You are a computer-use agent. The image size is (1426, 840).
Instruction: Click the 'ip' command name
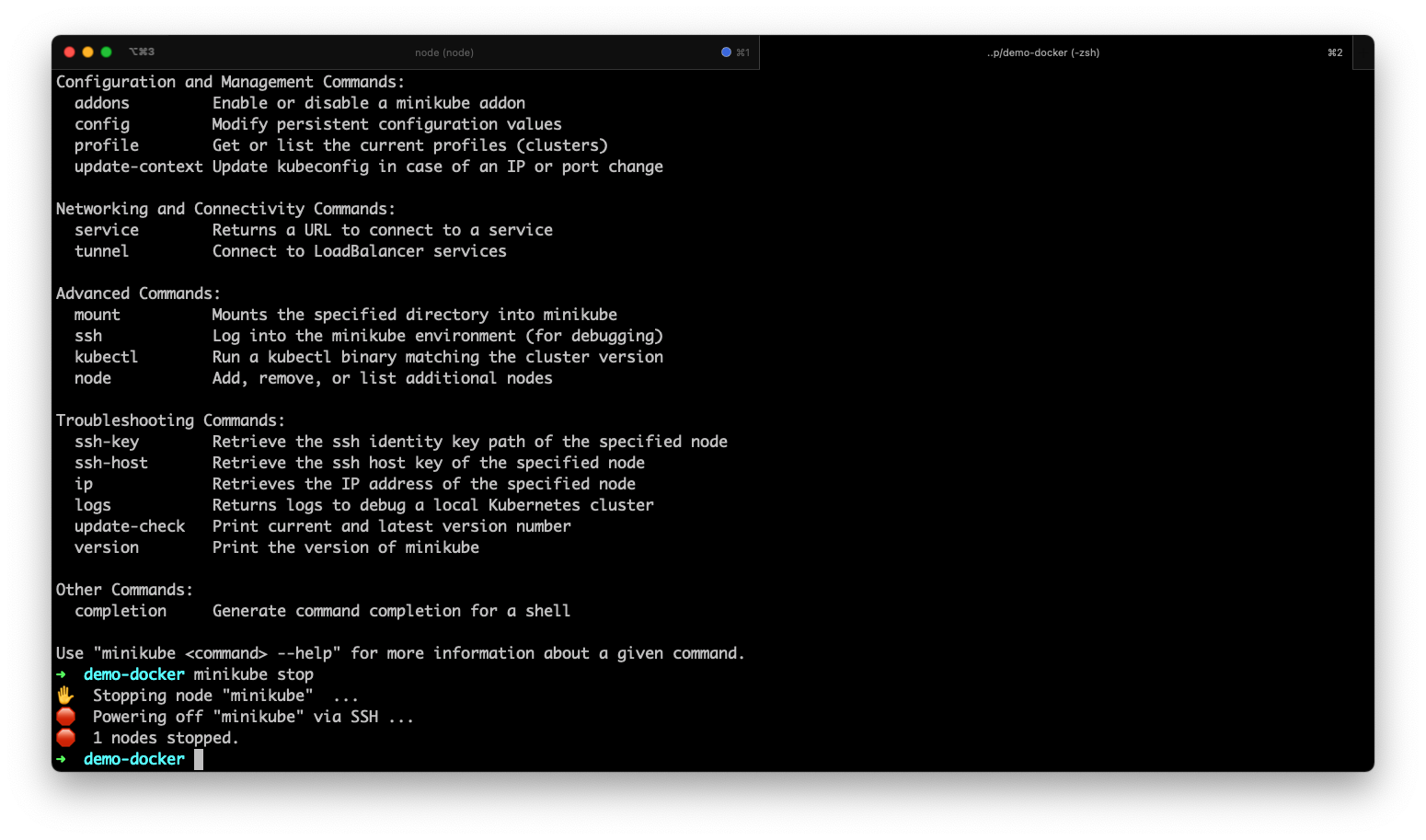pyautogui.click(x=84, y=484)
